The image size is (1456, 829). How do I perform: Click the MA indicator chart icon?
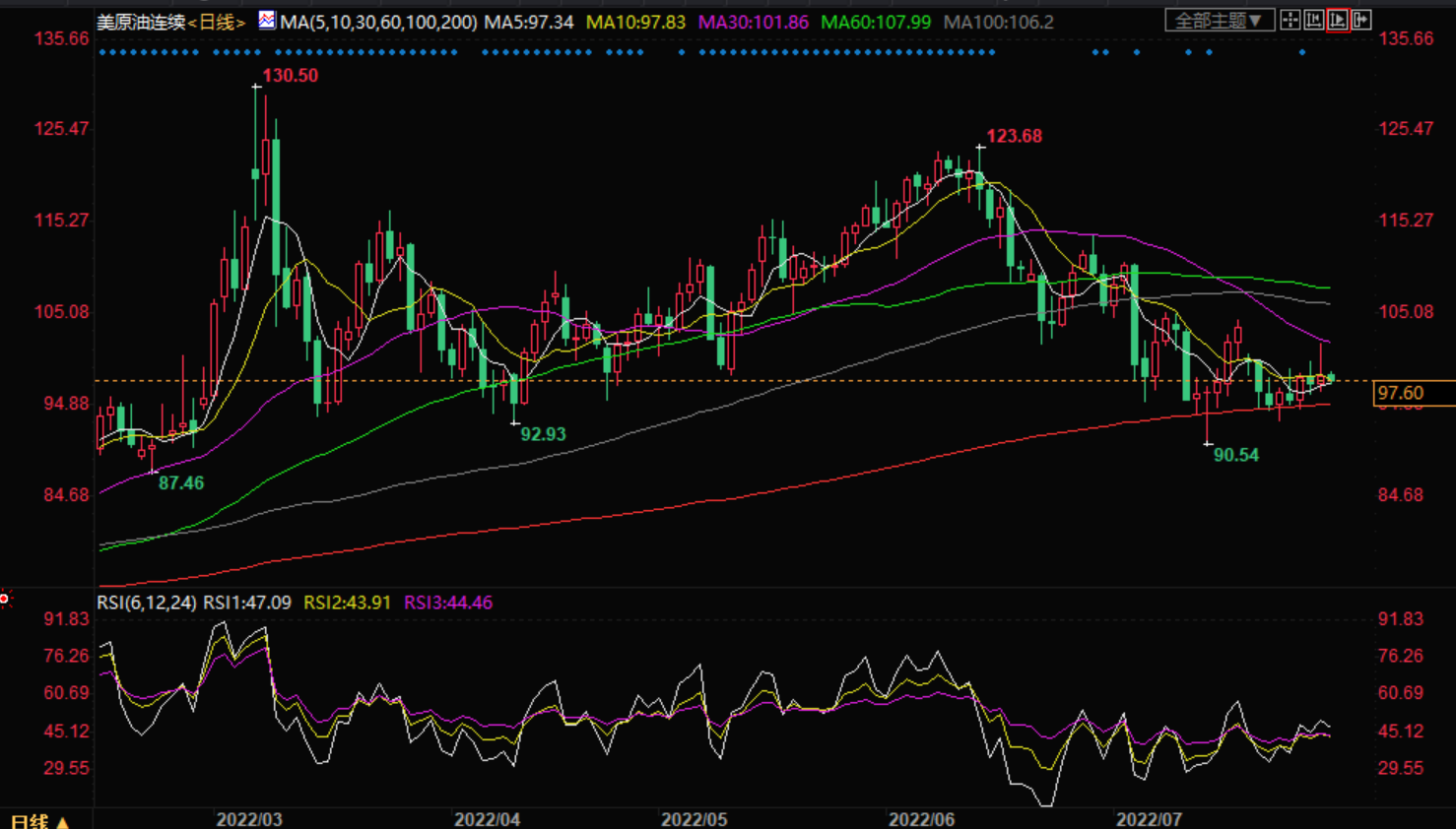coord(267,21)
